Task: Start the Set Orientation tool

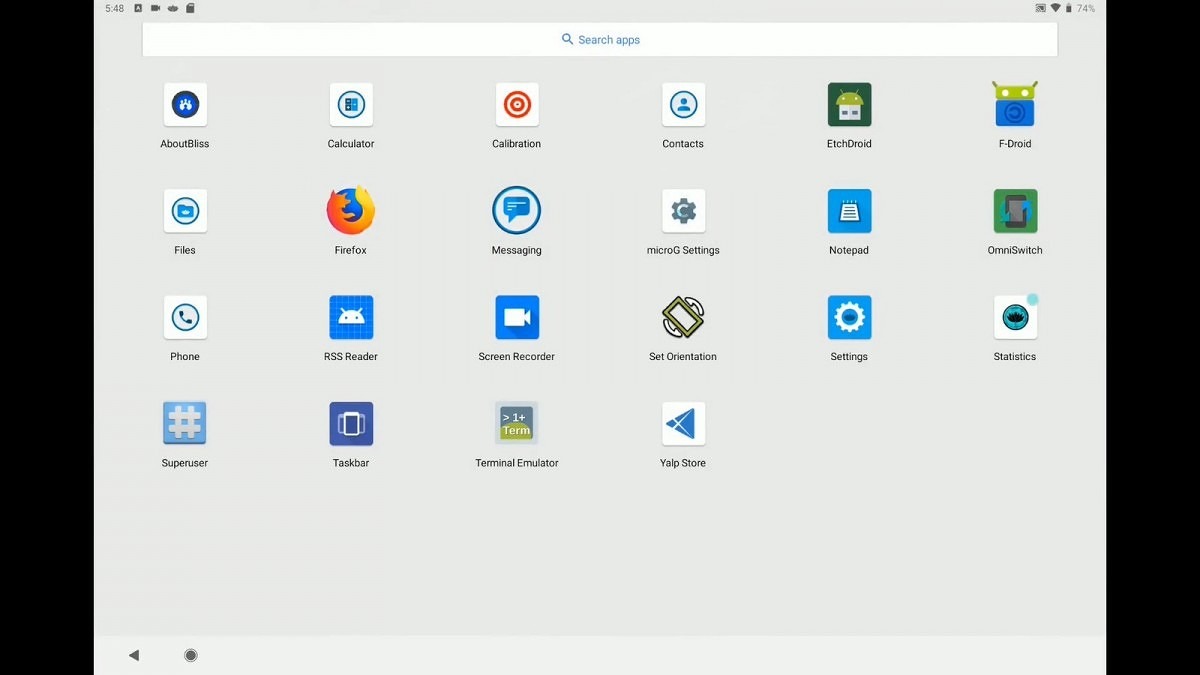Action: [x=683, y=317]
